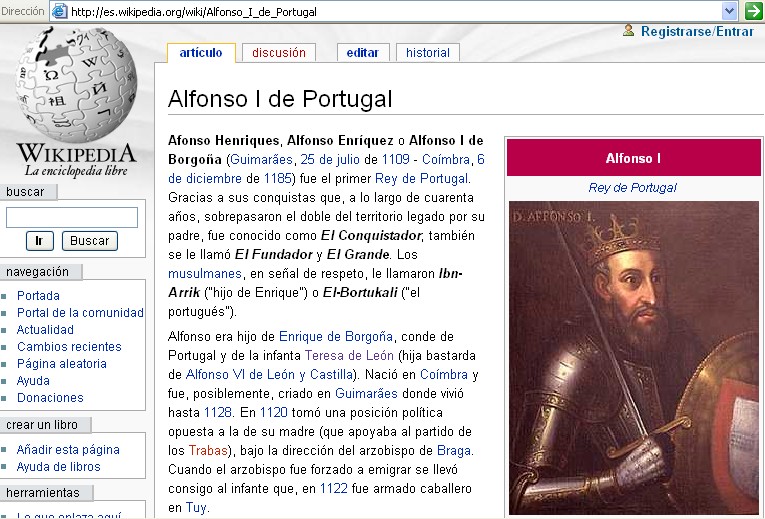Switch to the artículo tab
This screenshot has width=765, height=519.
201,53
